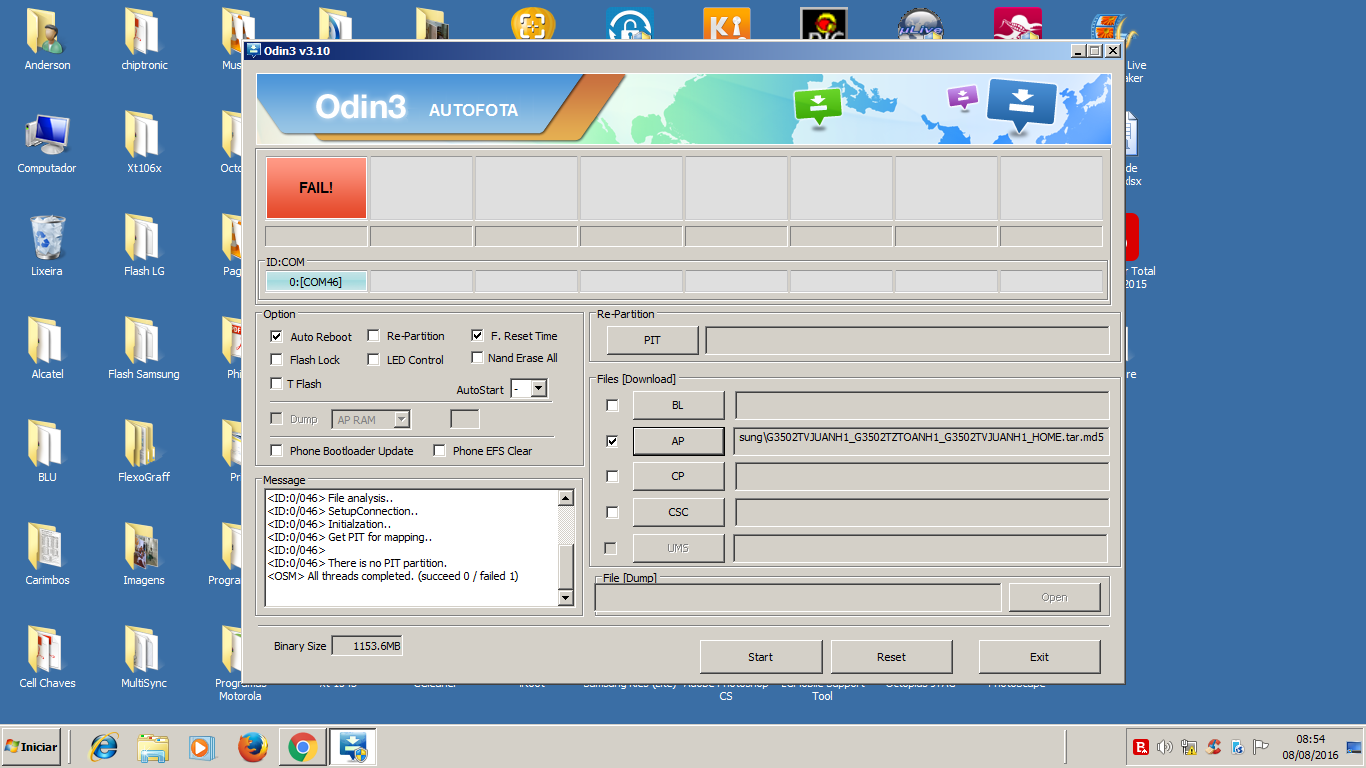
Task: Select the Odin3 taskbar button
Action: pyautogui.click(x=353, y=747)
